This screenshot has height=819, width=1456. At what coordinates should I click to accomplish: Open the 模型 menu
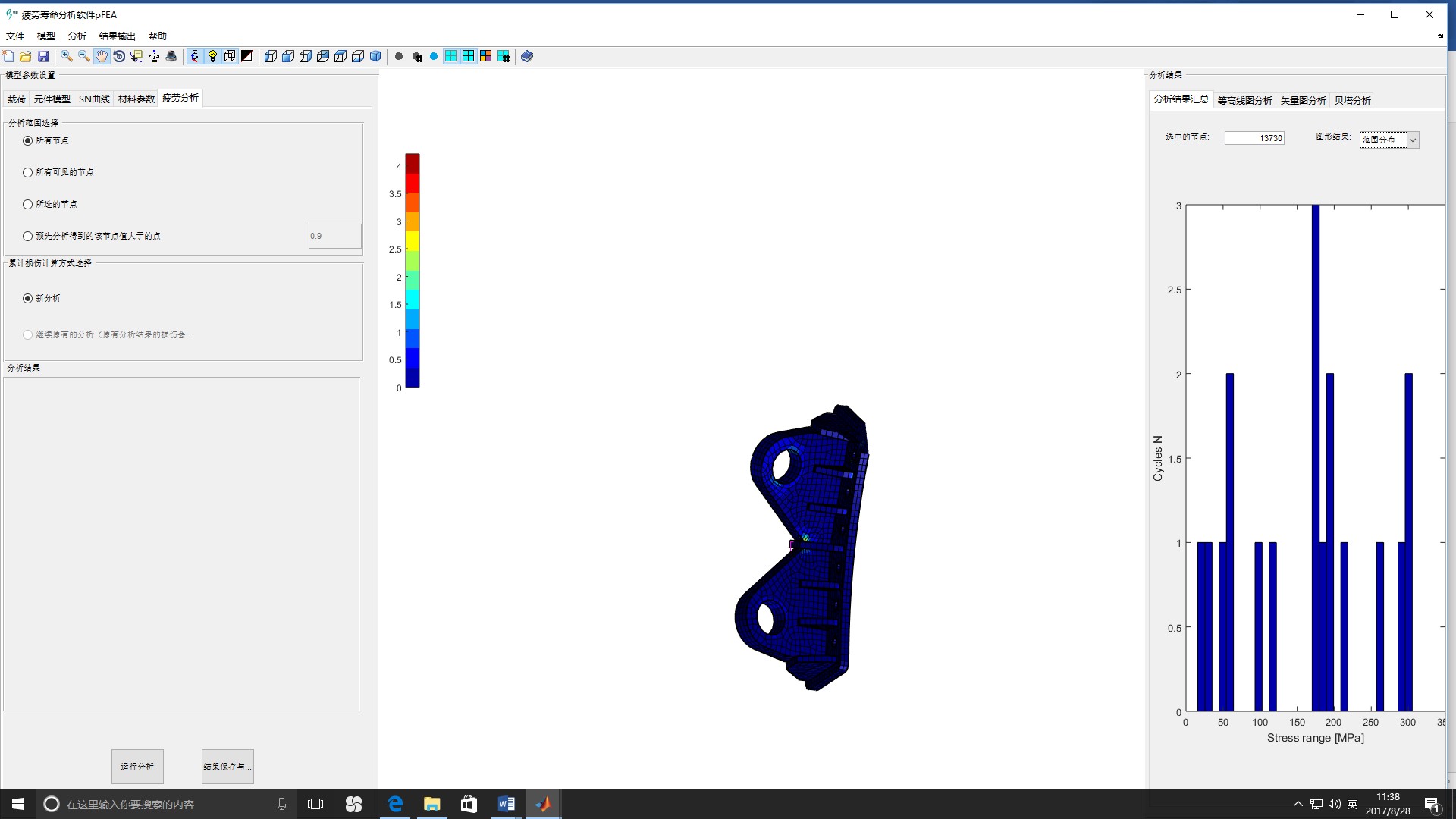pyautogui.click(x=46, y=36)
